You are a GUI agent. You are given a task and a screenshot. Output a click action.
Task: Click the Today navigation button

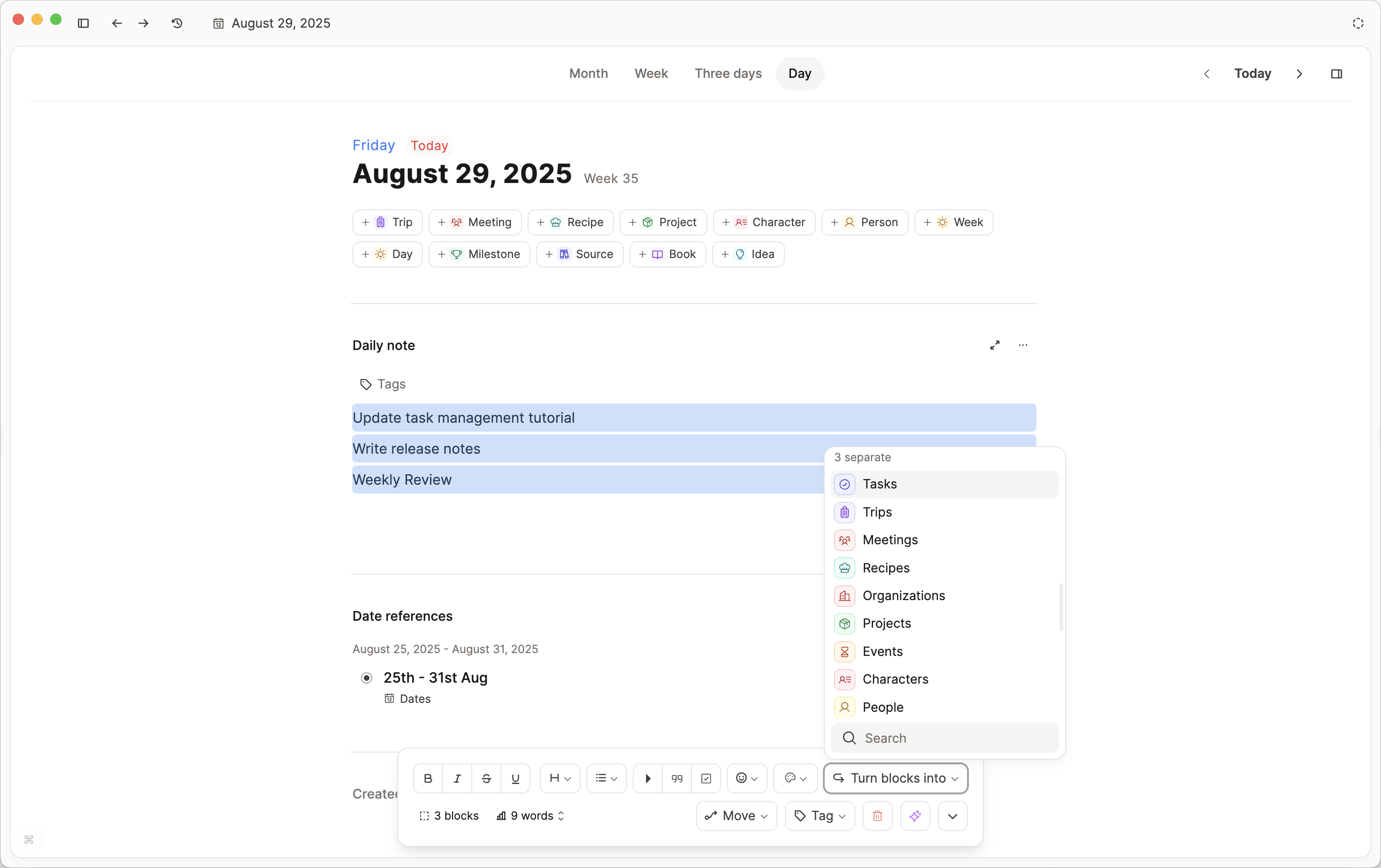pyautogui.click(x=1252, y=73)
